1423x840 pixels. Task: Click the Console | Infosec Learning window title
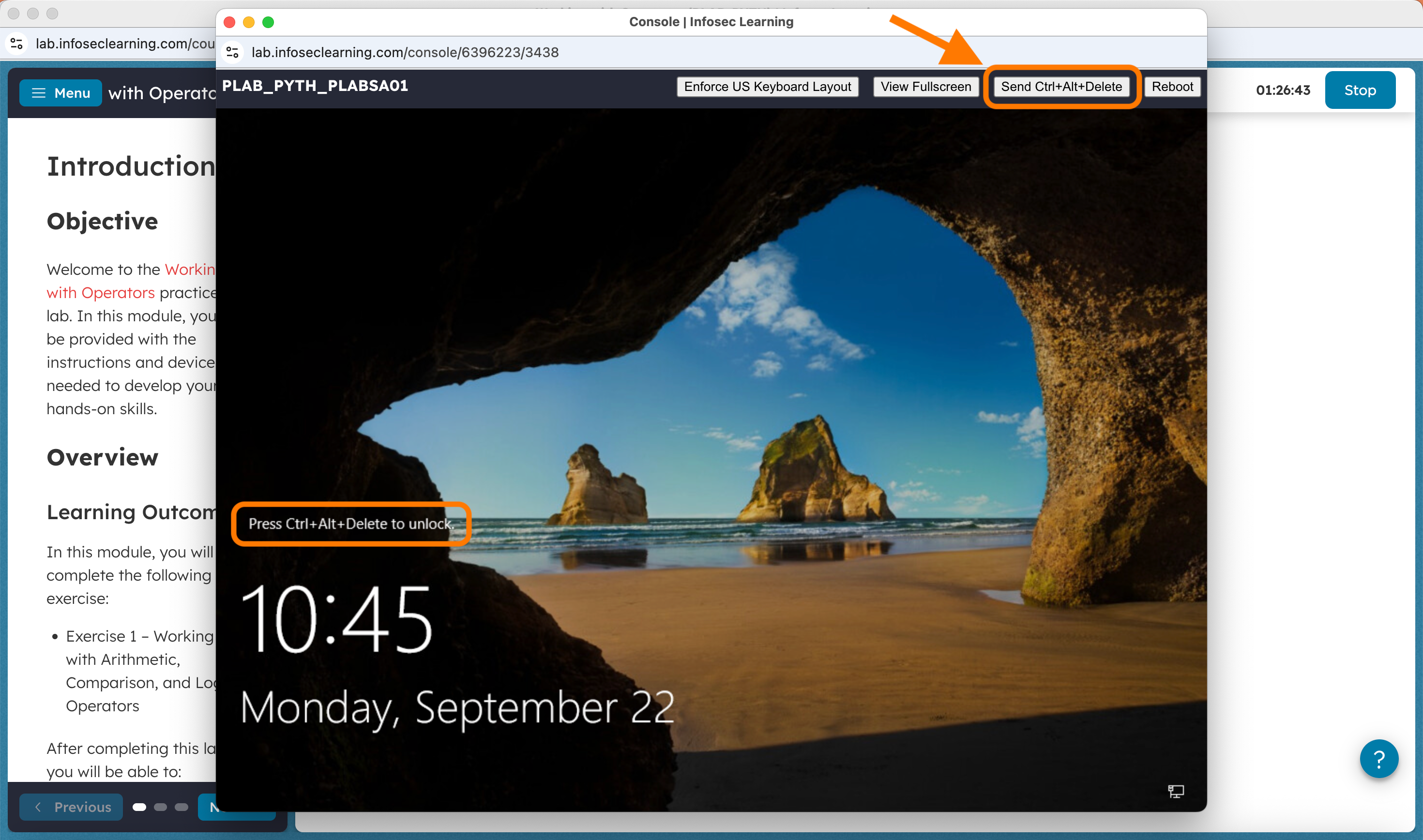(x=711, y=21)
